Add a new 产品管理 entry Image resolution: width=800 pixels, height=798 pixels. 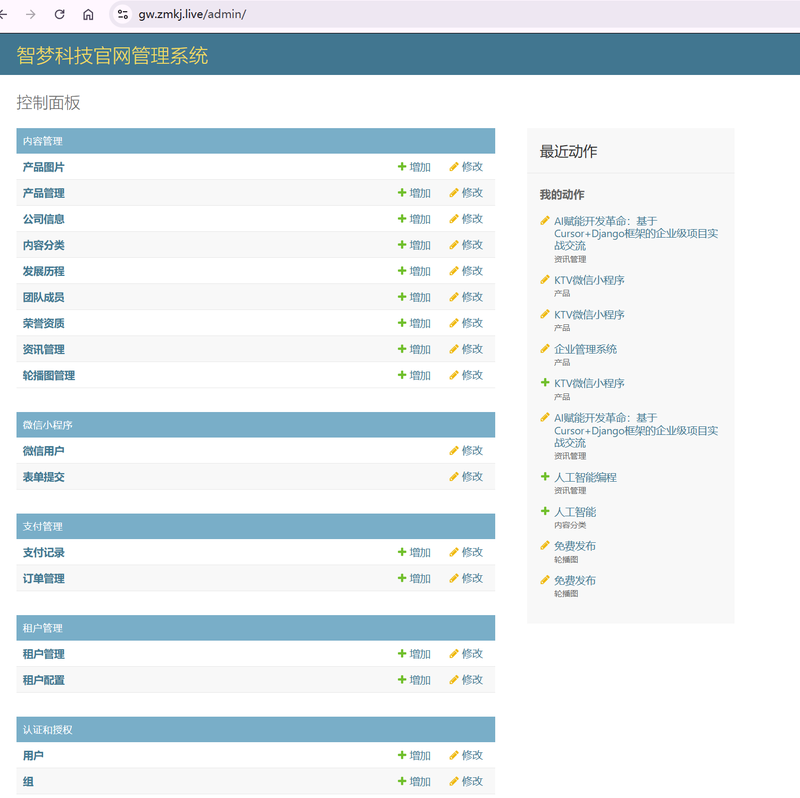(x=414, y=193)
